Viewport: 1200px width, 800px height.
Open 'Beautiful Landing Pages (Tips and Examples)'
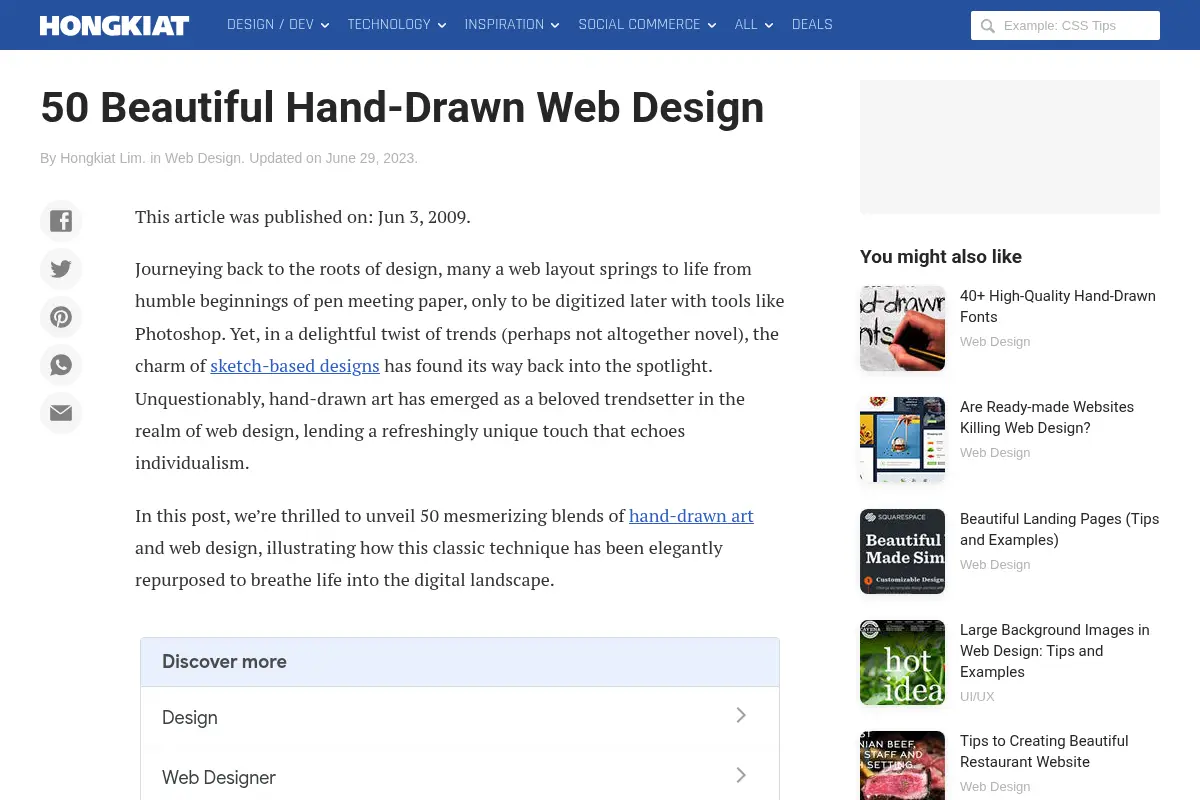click(1059, 529)
